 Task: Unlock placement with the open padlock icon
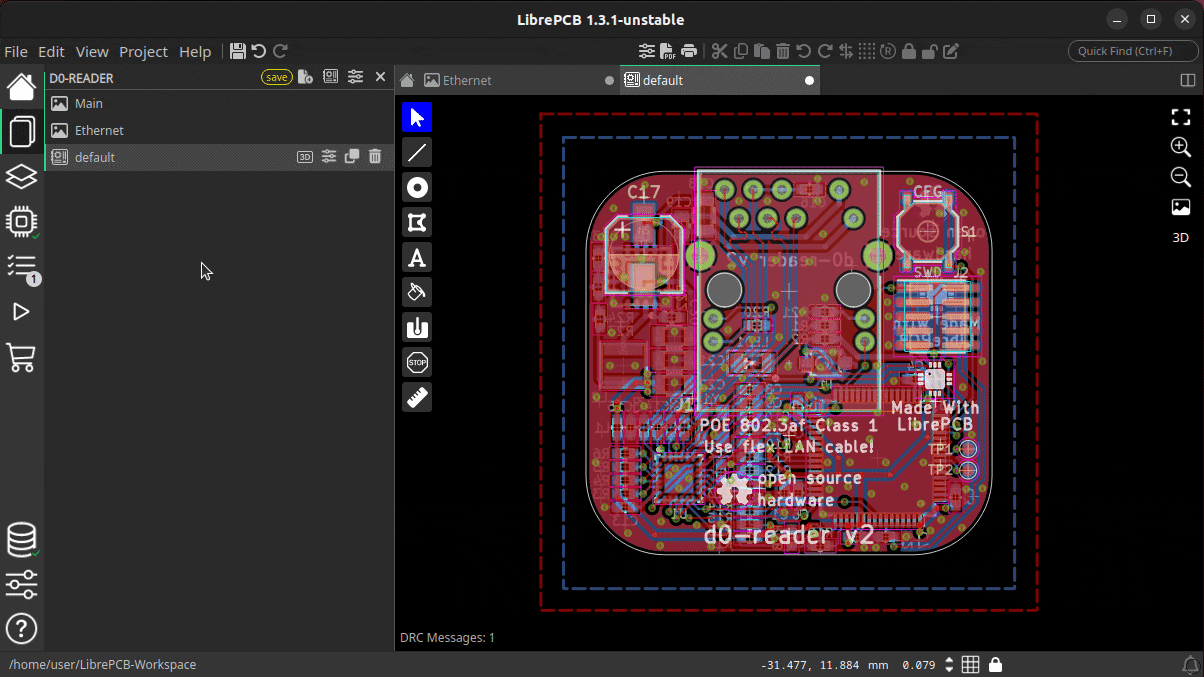click(930, 51)
